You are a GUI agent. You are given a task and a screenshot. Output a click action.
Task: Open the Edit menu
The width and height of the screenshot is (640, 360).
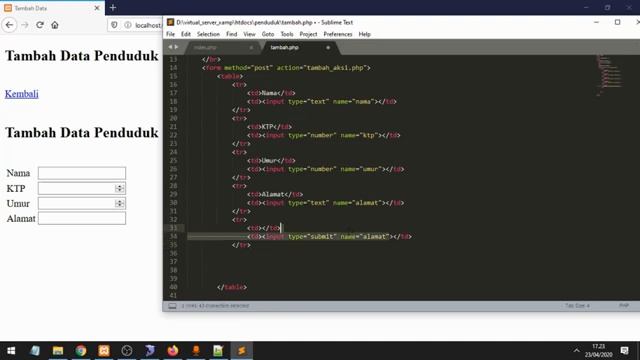[186, 34]
